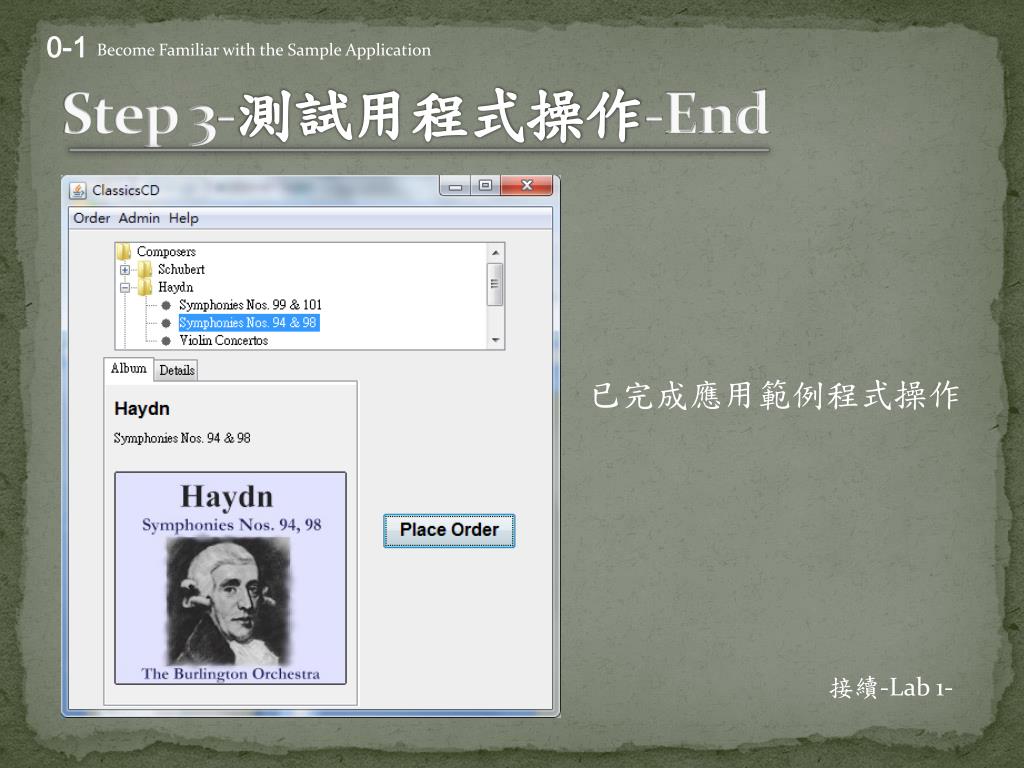Close the ClassicsCD window
1024x768 pixels.
coord(526,185)
